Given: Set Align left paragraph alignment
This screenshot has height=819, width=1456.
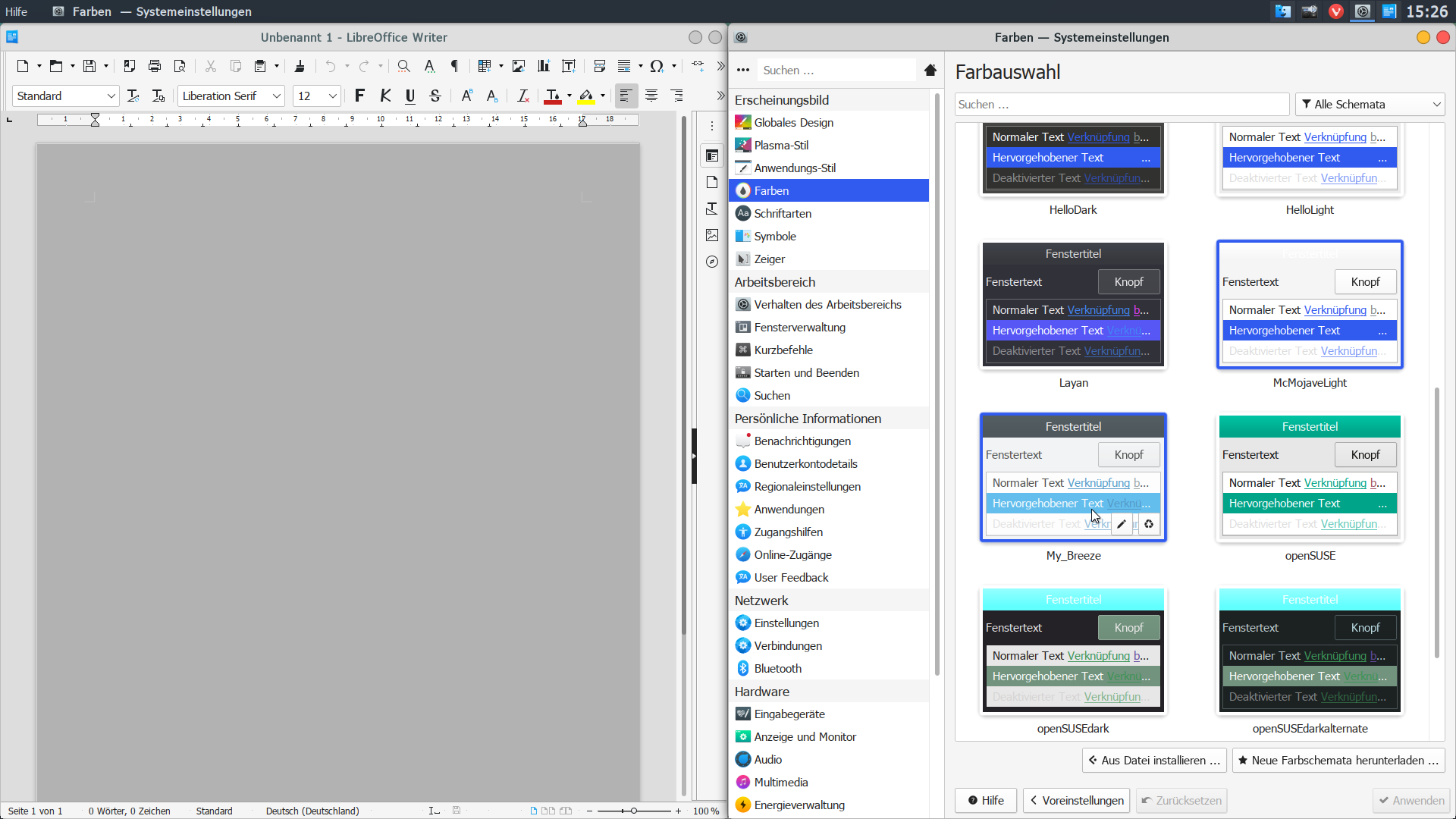Looking at the screenshot, I should (x=626, y=96).
